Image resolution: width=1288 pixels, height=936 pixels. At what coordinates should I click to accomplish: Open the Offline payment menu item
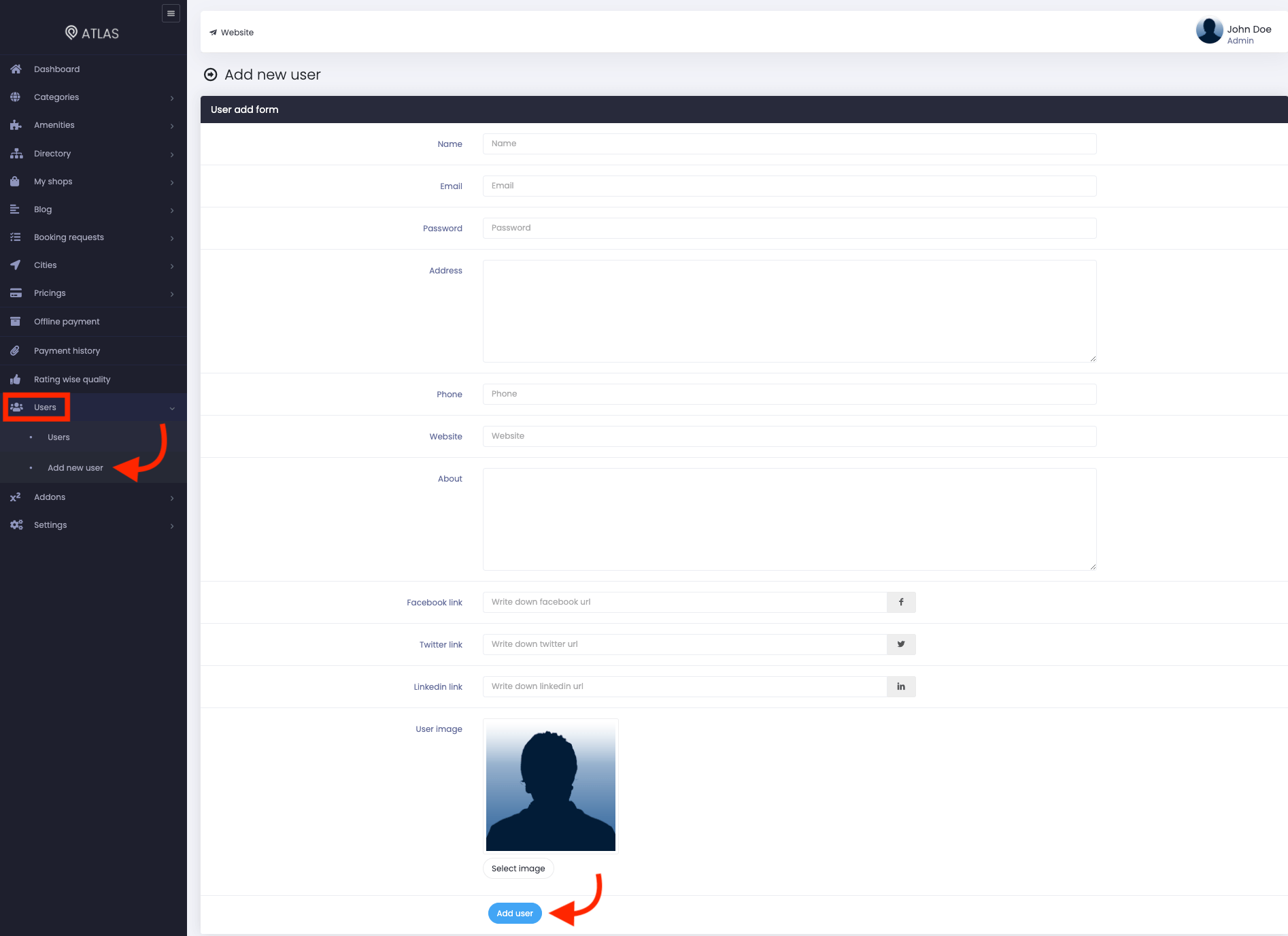tap(93, 322)
